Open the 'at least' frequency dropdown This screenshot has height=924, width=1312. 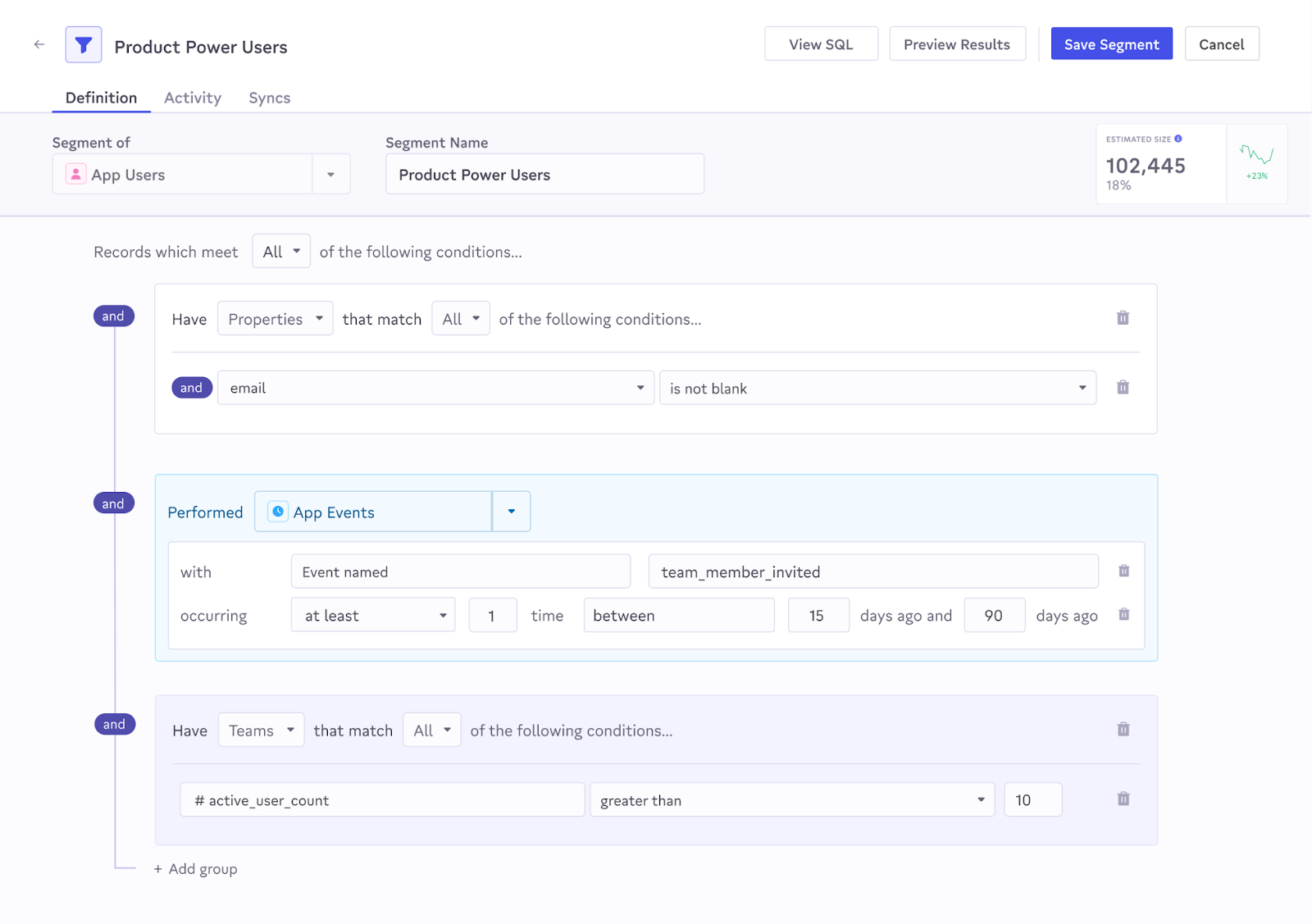point(373,615)
